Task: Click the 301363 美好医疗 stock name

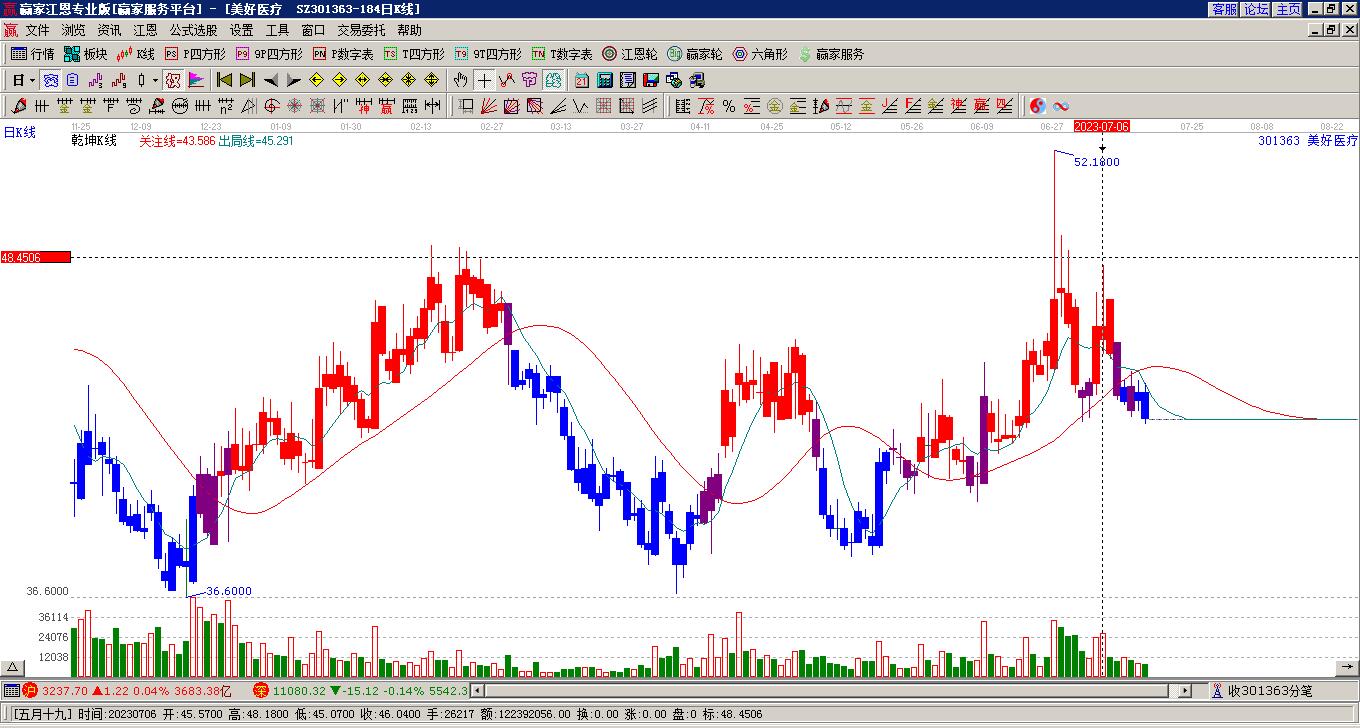Action: coord(1308,141)
